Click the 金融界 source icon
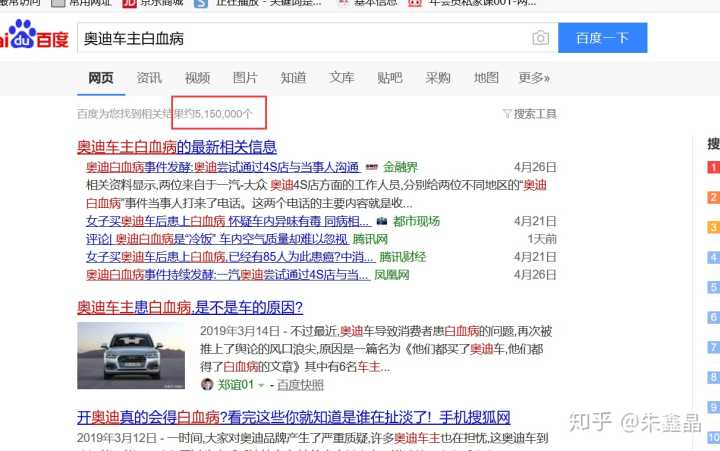 pyautogui.click(x=372, y=168)
